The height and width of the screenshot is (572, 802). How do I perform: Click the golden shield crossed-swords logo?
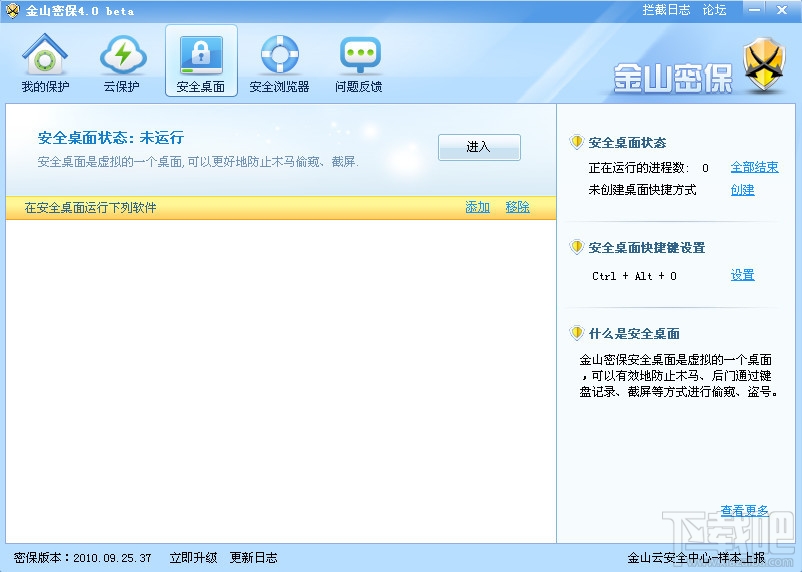(764, 64)
